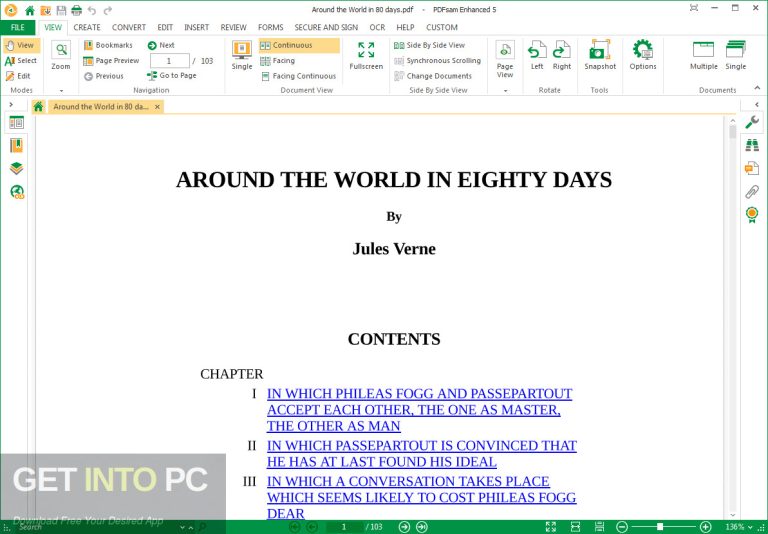The image size is (768, 534).
Task: Click the zoom out minus button
Action: [x=622, y=527]
